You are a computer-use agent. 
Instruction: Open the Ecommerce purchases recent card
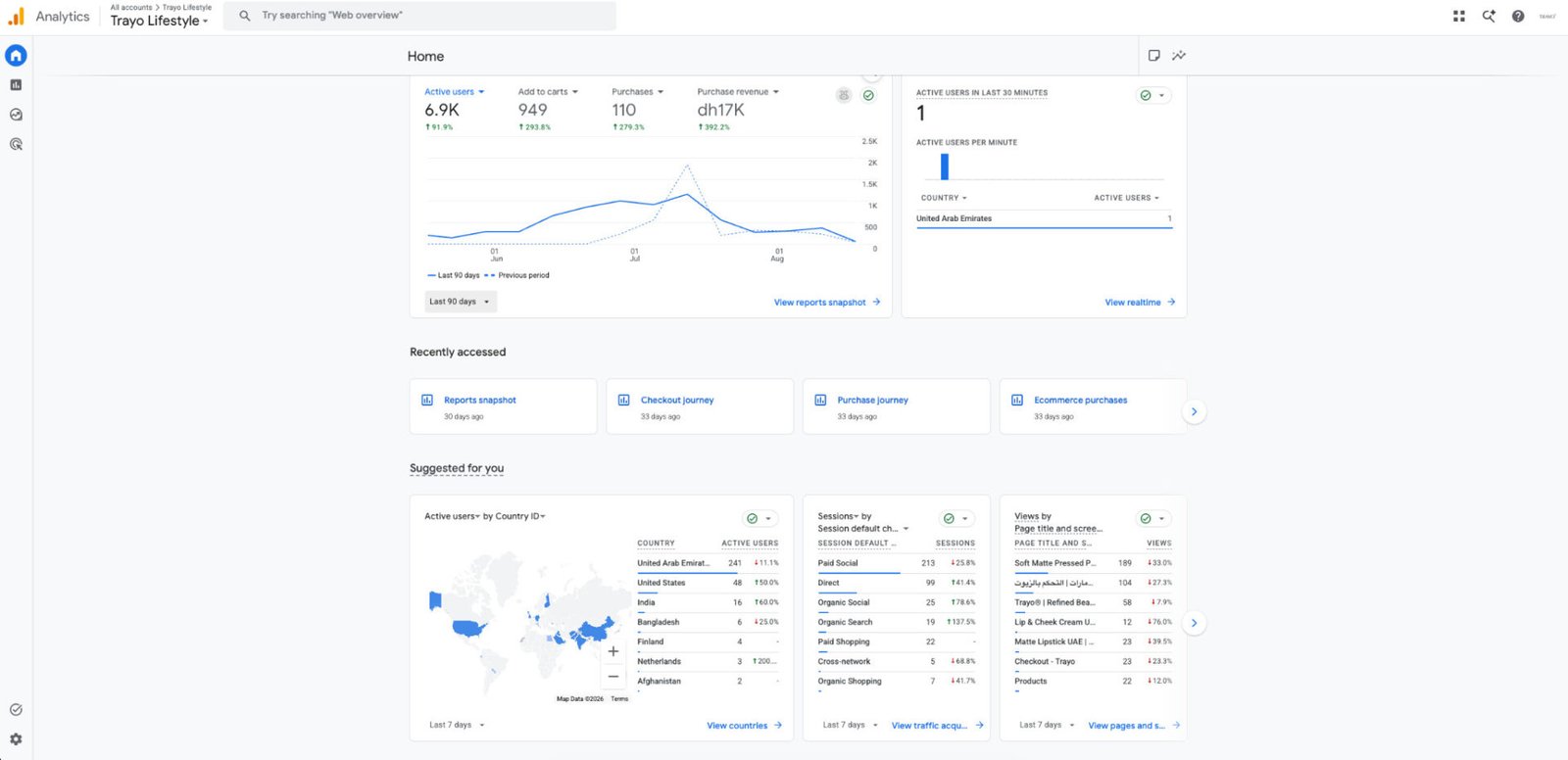(1093, 406)
